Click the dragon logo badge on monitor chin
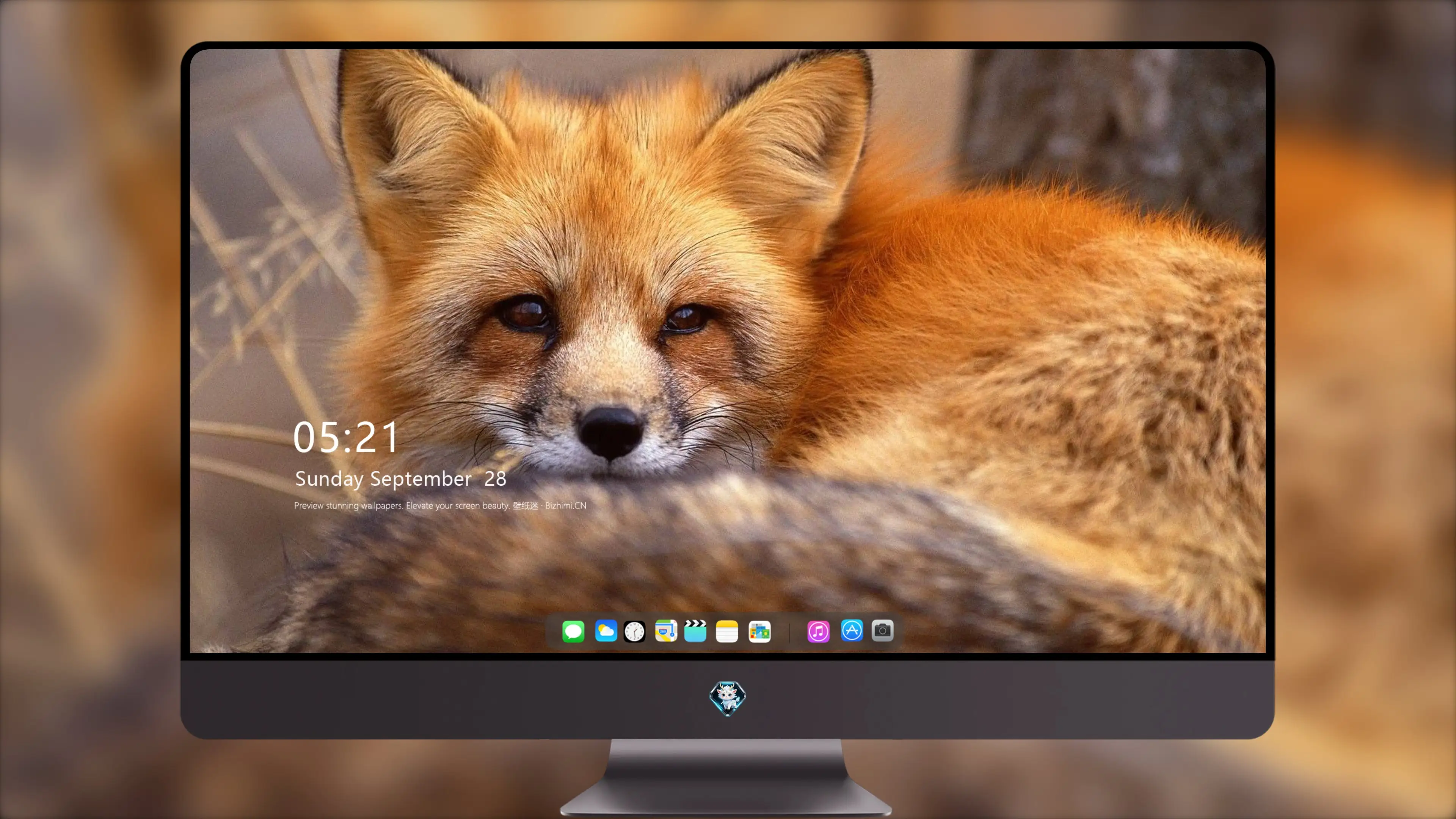This screenshot has width=1456, height=819. coord(728,698)
